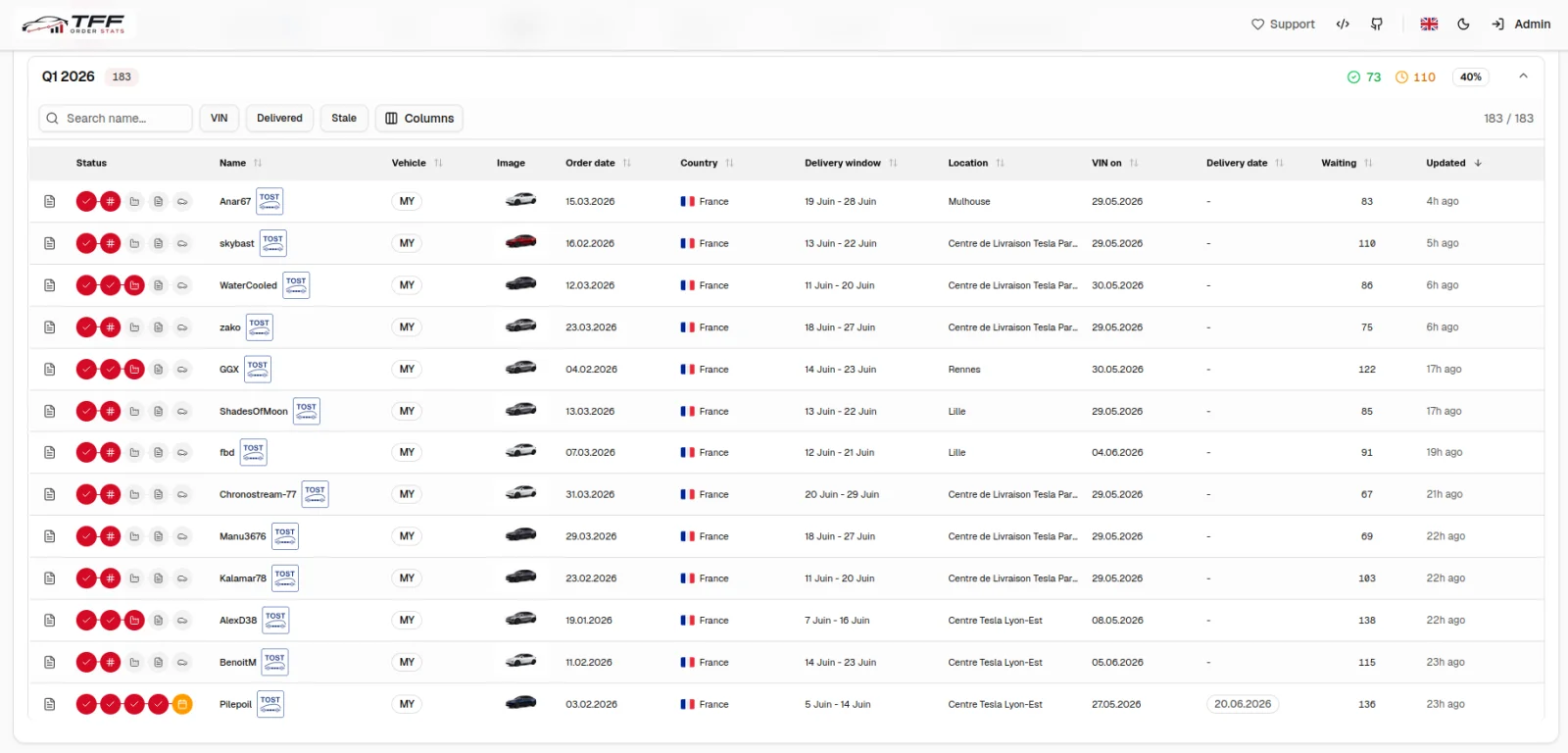Click the Q1 2026 section title
This screenshot has height=753, width=1568.
pyautogui.click(x=69, y=76)
